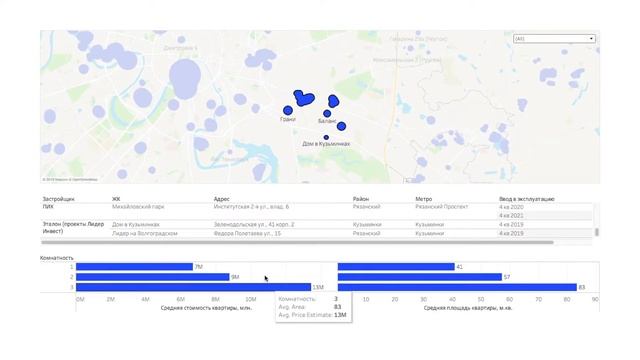
Task: Select the area bar labeled 41
Action: [x=396, y=267]
